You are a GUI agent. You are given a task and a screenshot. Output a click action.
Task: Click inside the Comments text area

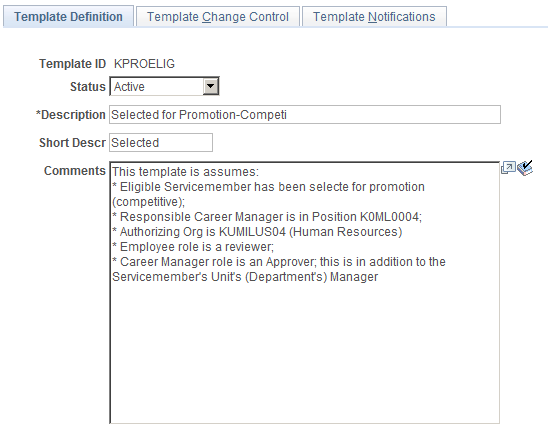[x=305, y=293]
